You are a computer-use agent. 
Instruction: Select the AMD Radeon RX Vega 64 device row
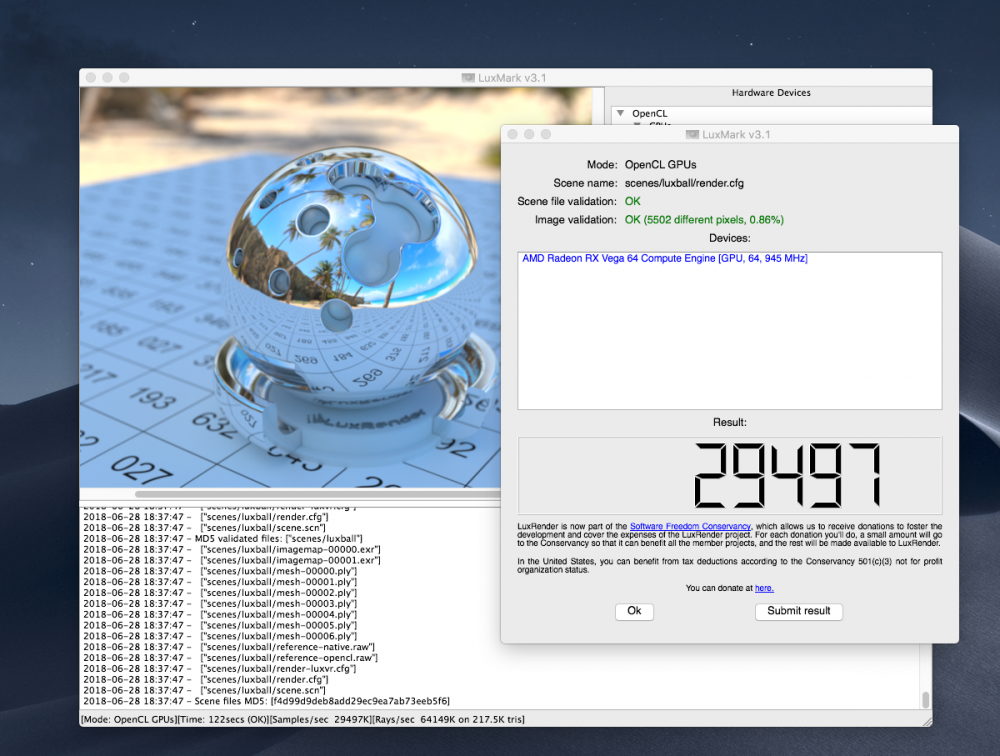[x=665, y=258]
